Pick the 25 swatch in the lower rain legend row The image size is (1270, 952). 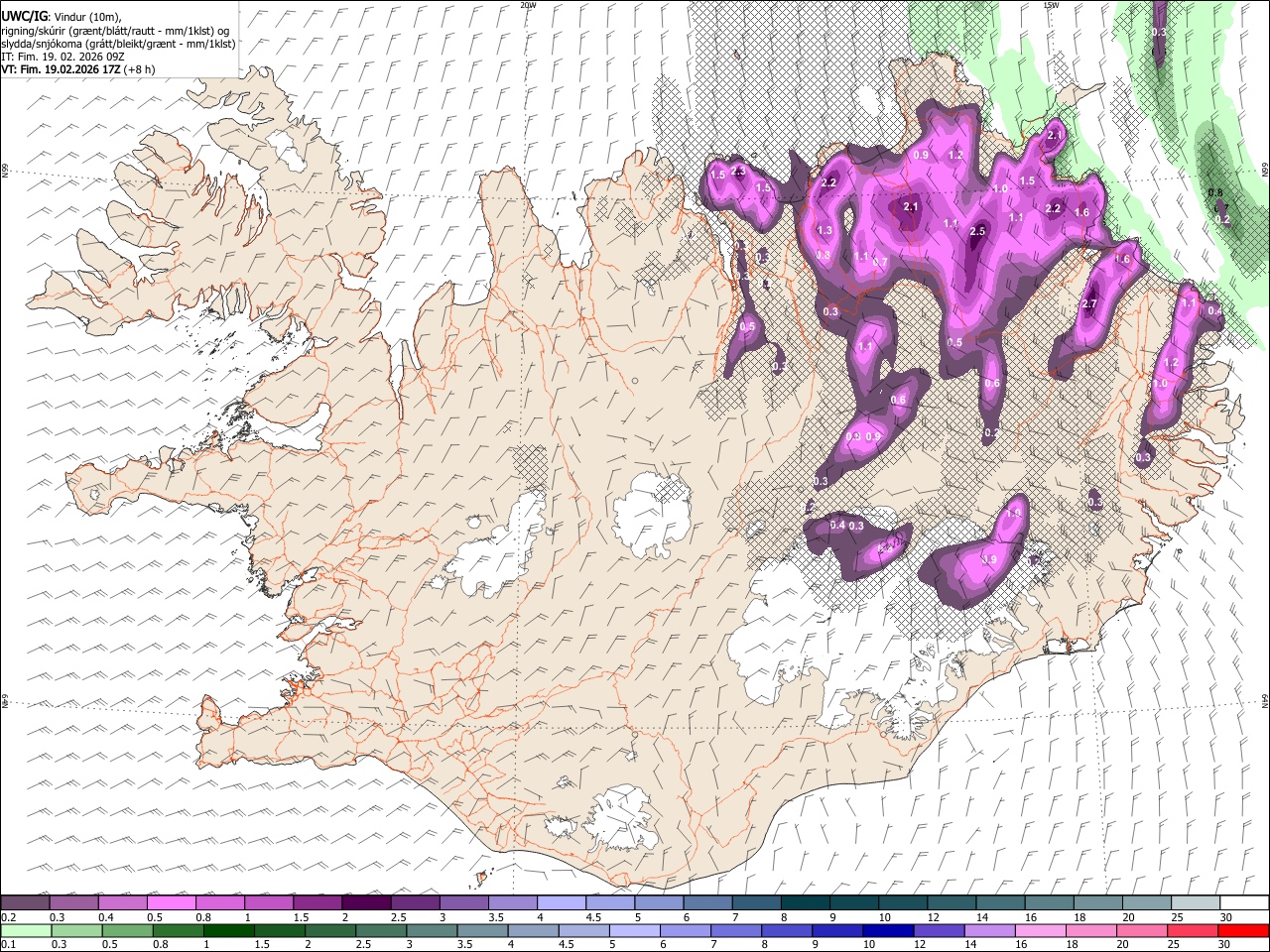1193,930
